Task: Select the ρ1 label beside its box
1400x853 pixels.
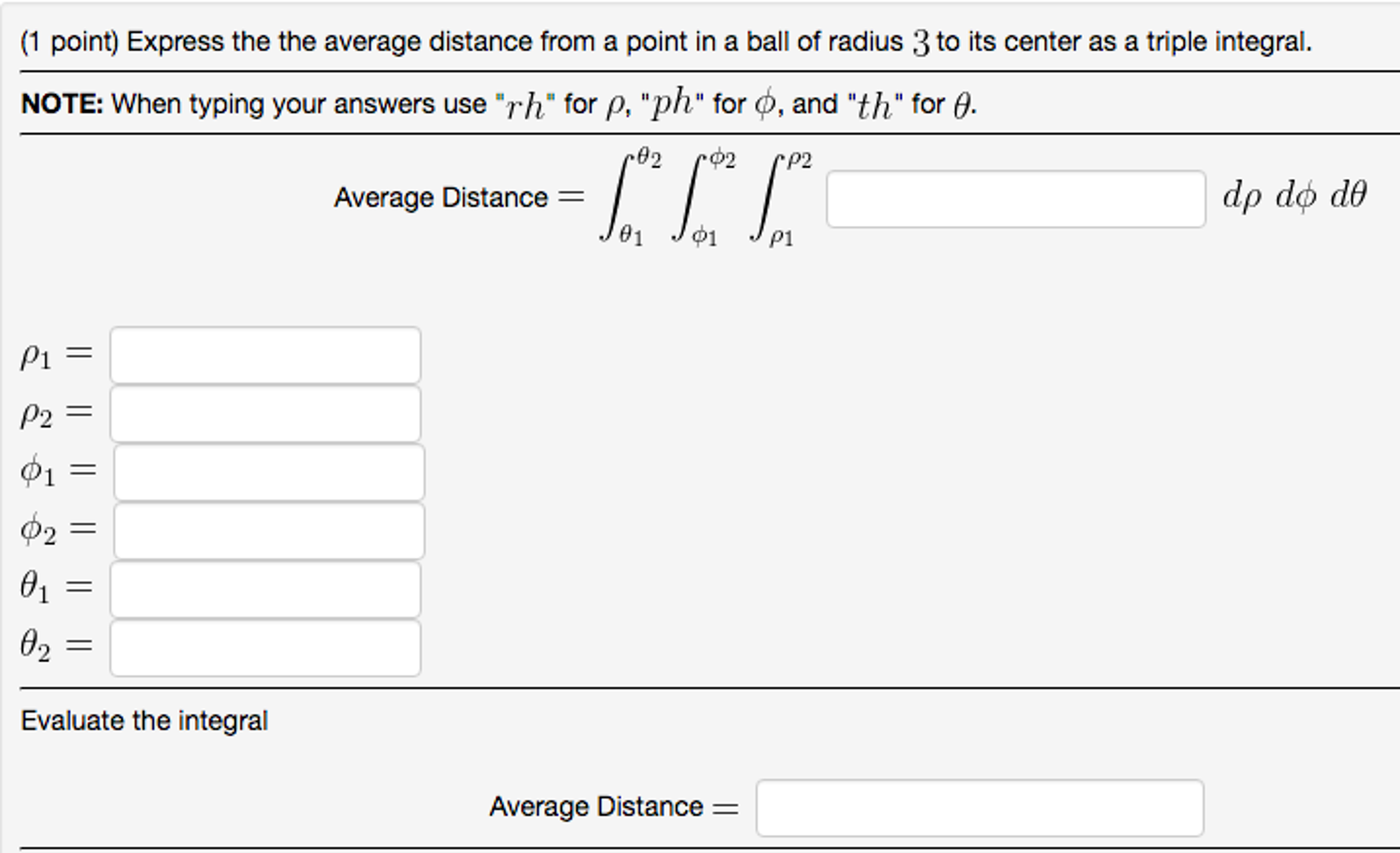Action: coord(36,353)
